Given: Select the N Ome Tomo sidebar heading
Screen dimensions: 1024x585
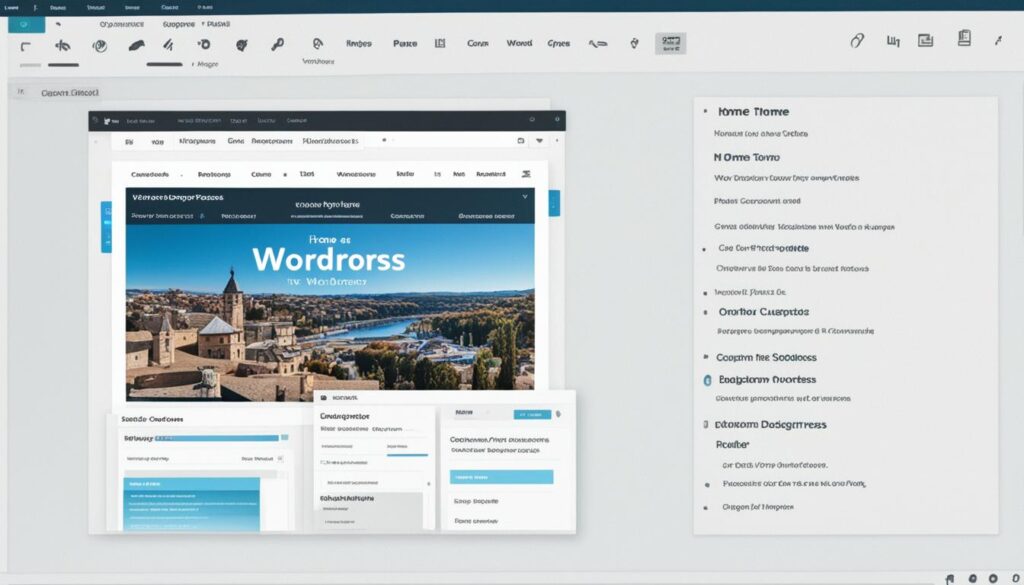Looking at the screenshot, I should point(746,157).
